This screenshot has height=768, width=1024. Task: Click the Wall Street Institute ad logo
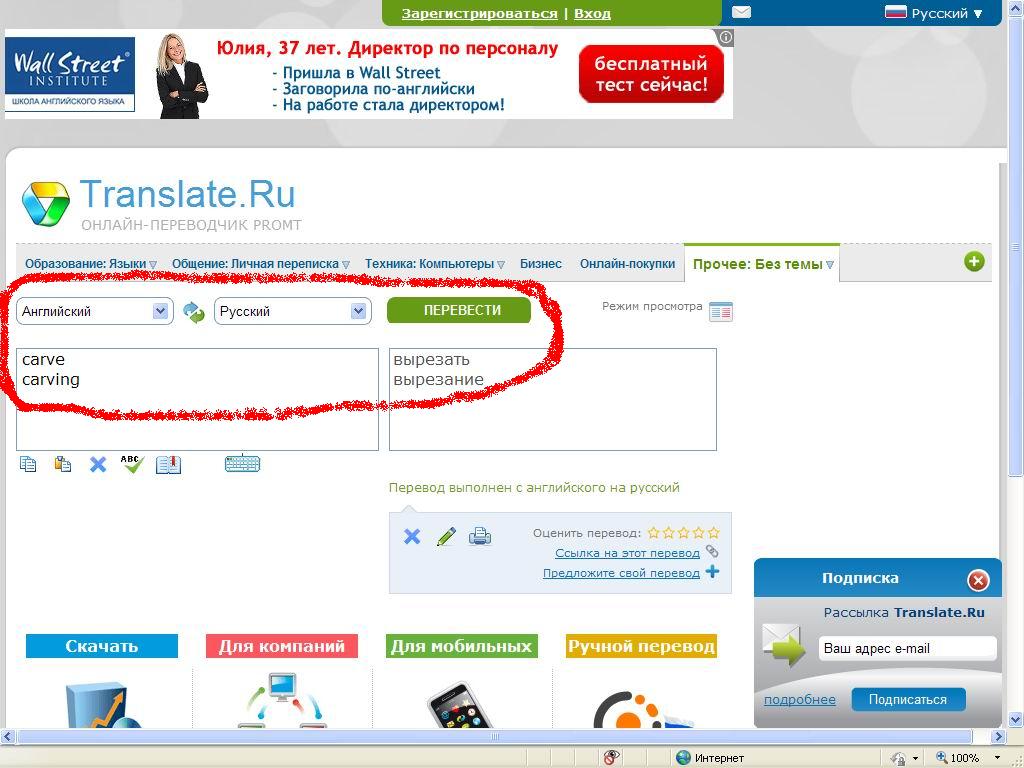click(x=70, y=74)
